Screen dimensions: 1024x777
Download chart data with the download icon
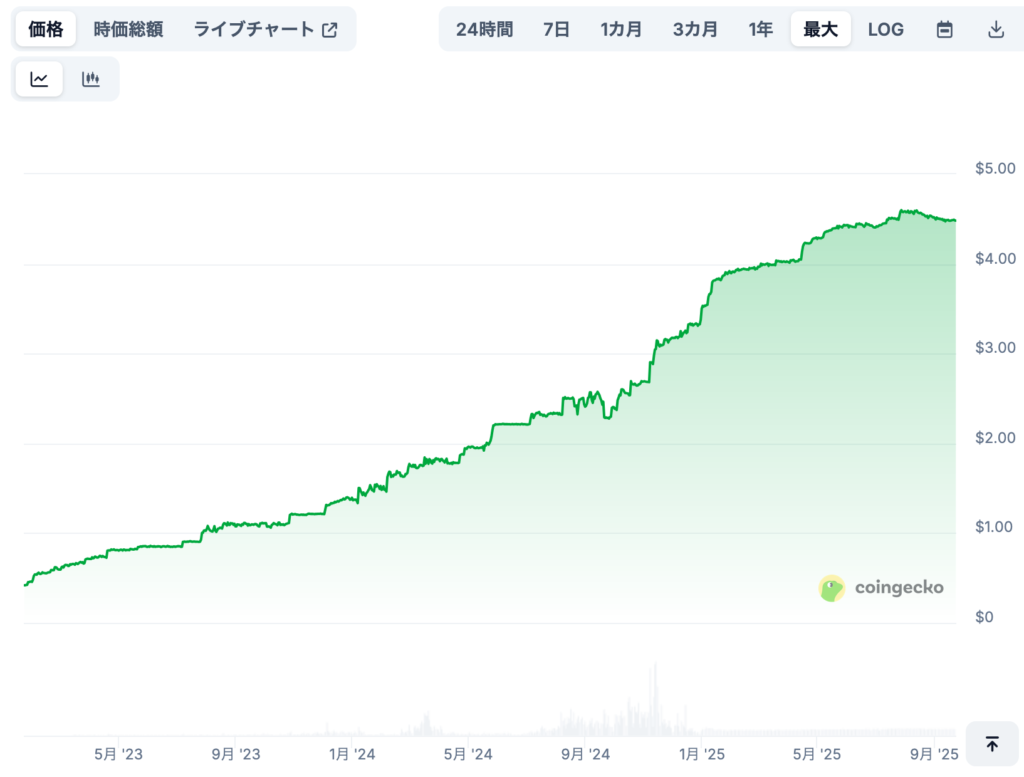(x=995, y=29)
